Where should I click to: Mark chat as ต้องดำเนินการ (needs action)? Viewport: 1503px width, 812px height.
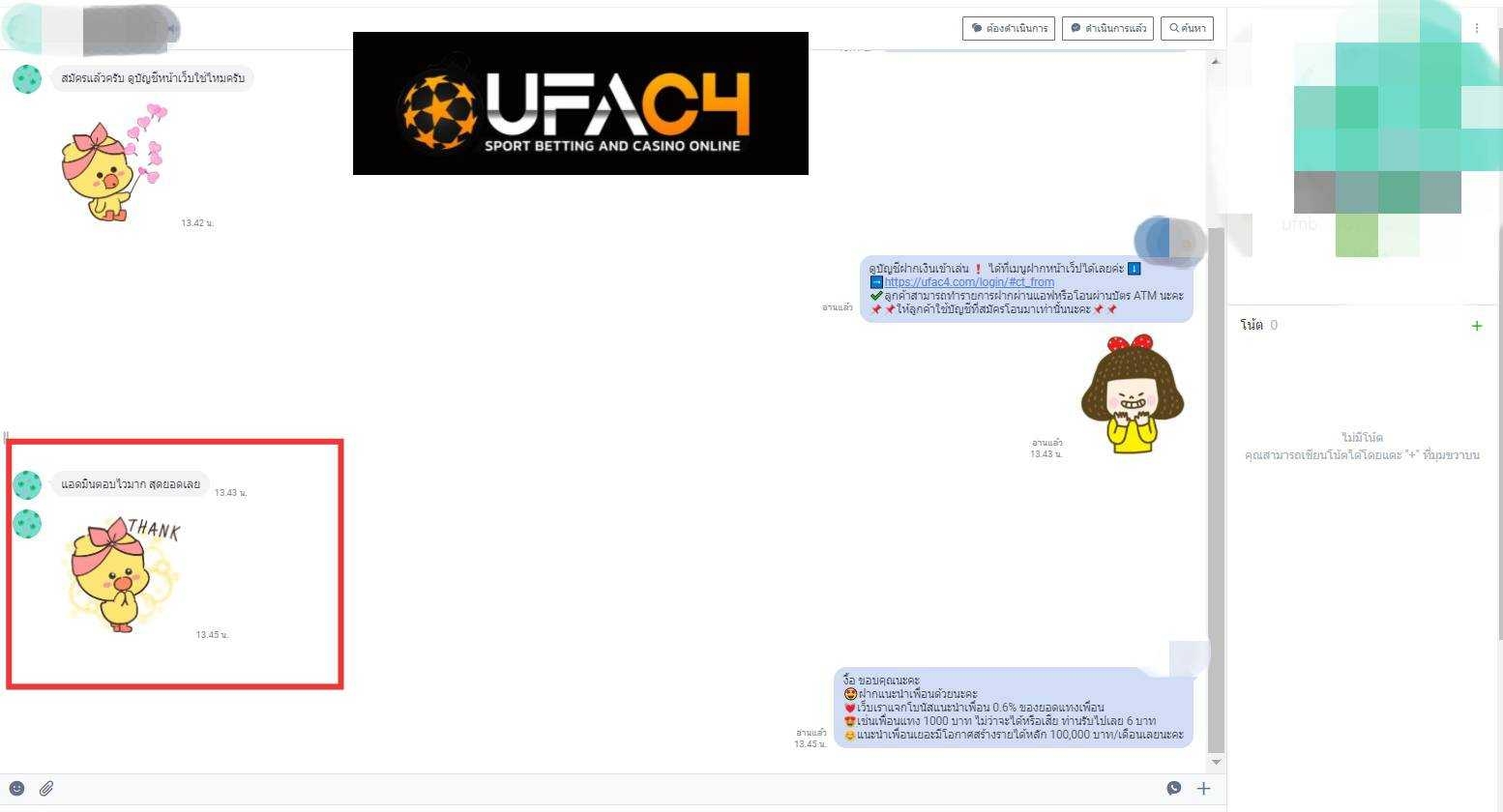click(1010, 28)
